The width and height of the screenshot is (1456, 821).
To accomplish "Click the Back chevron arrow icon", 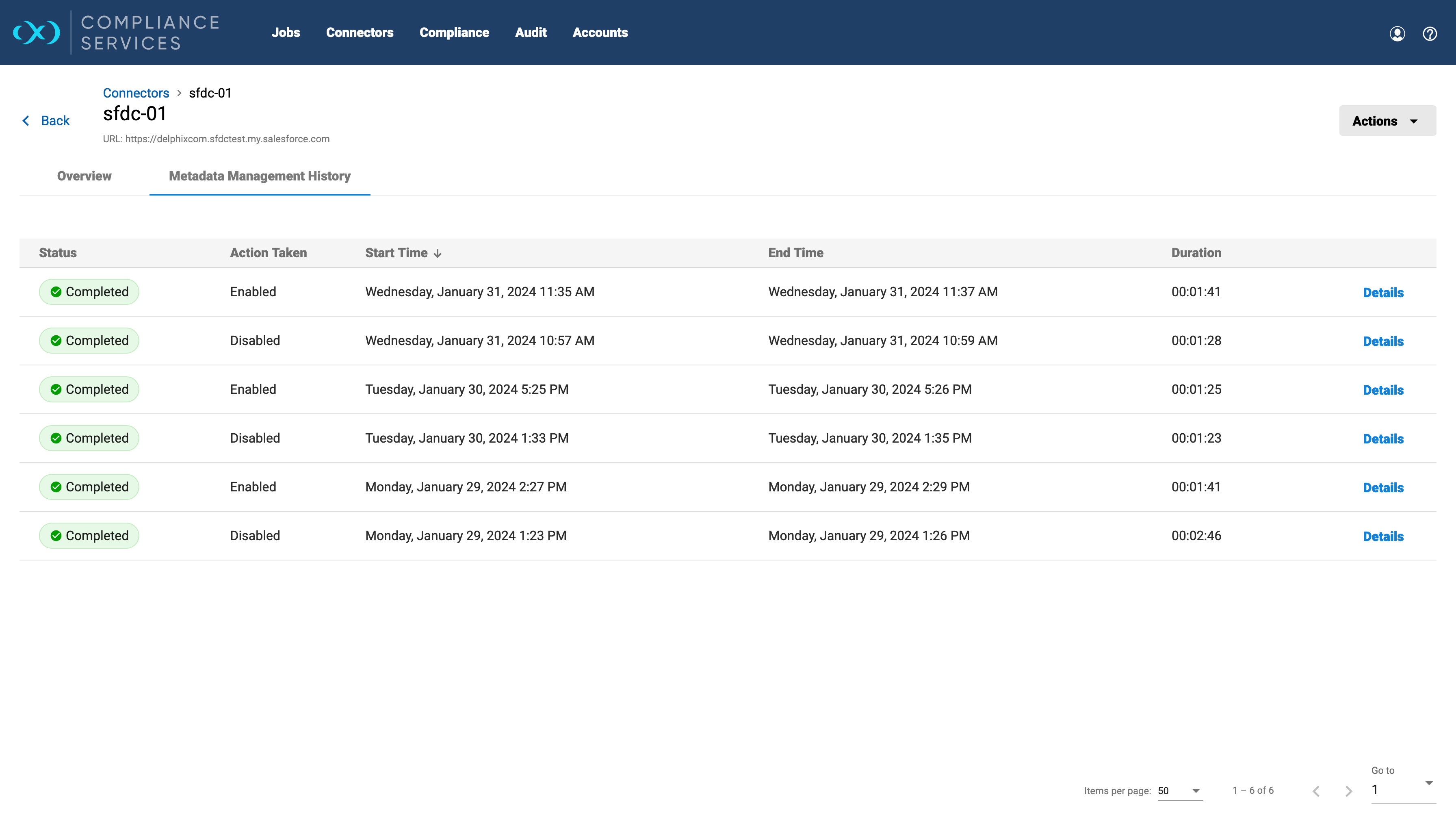I will click(x=26, y=121).
